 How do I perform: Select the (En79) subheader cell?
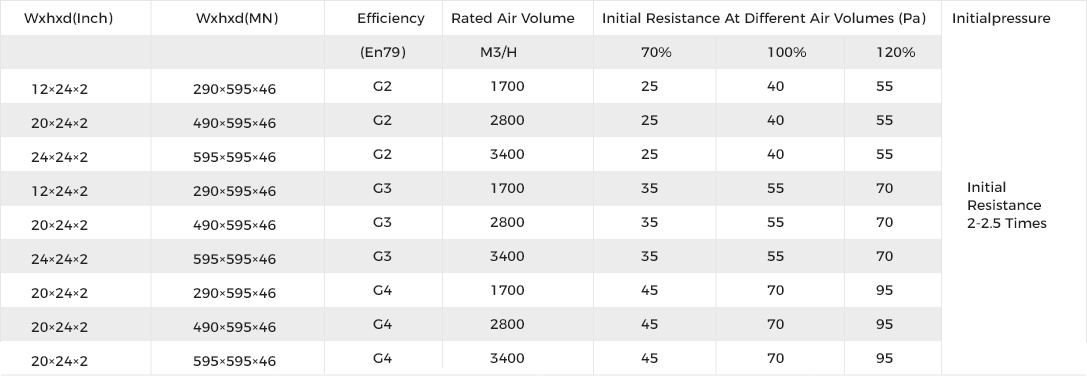coord(383,52)
